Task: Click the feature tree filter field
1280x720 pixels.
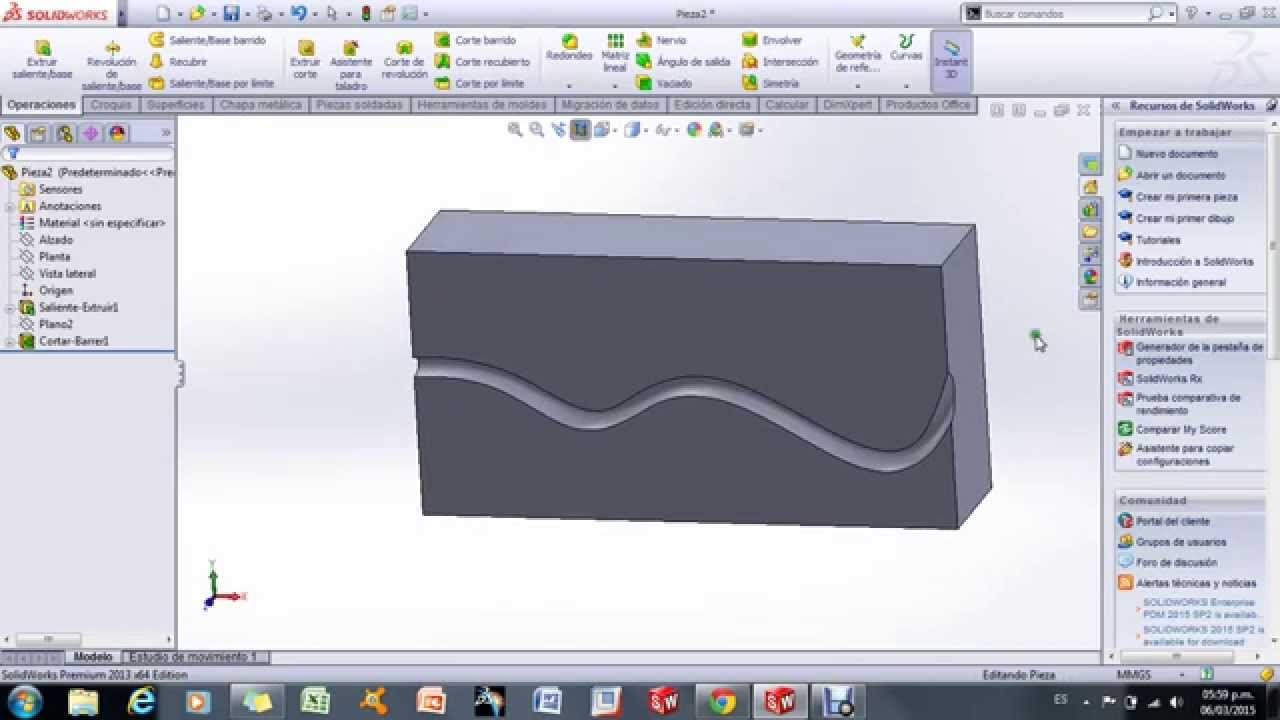Action: (88, 154)
